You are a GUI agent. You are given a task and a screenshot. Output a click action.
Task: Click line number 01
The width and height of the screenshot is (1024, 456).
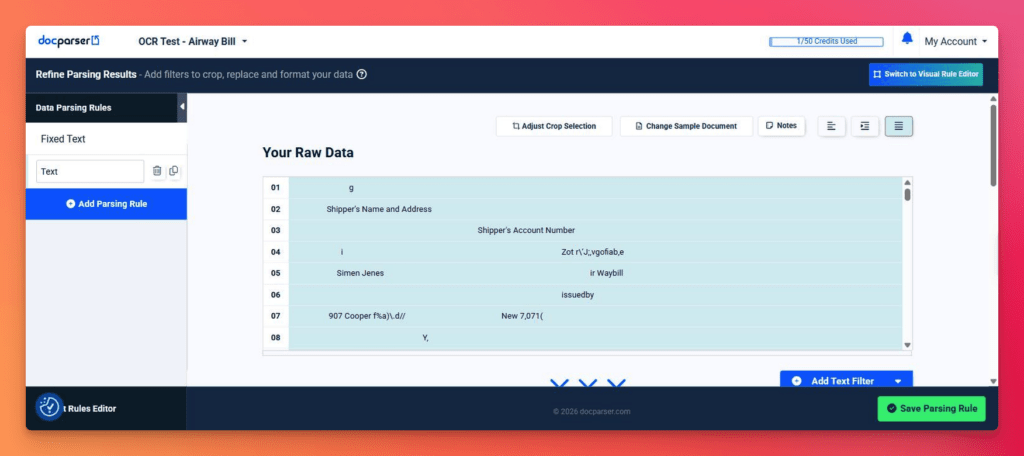pyautogui.click(x=276, y=187)
